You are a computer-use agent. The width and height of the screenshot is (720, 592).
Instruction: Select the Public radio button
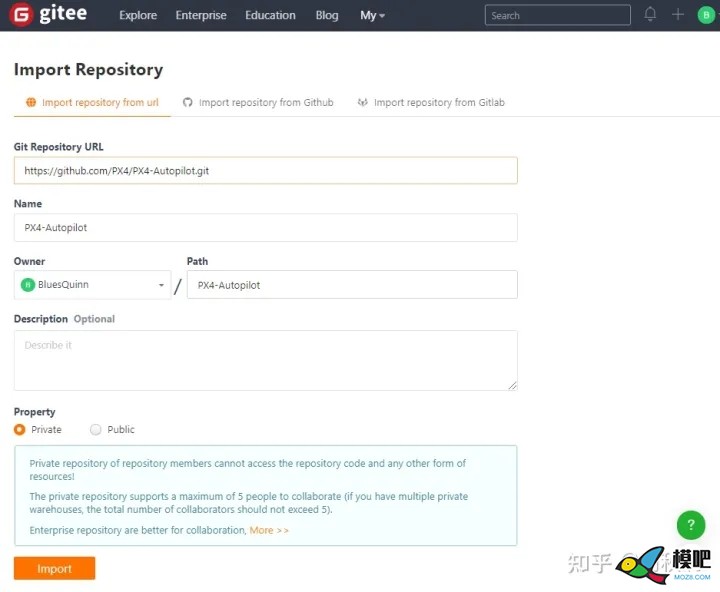pos(96,429)
